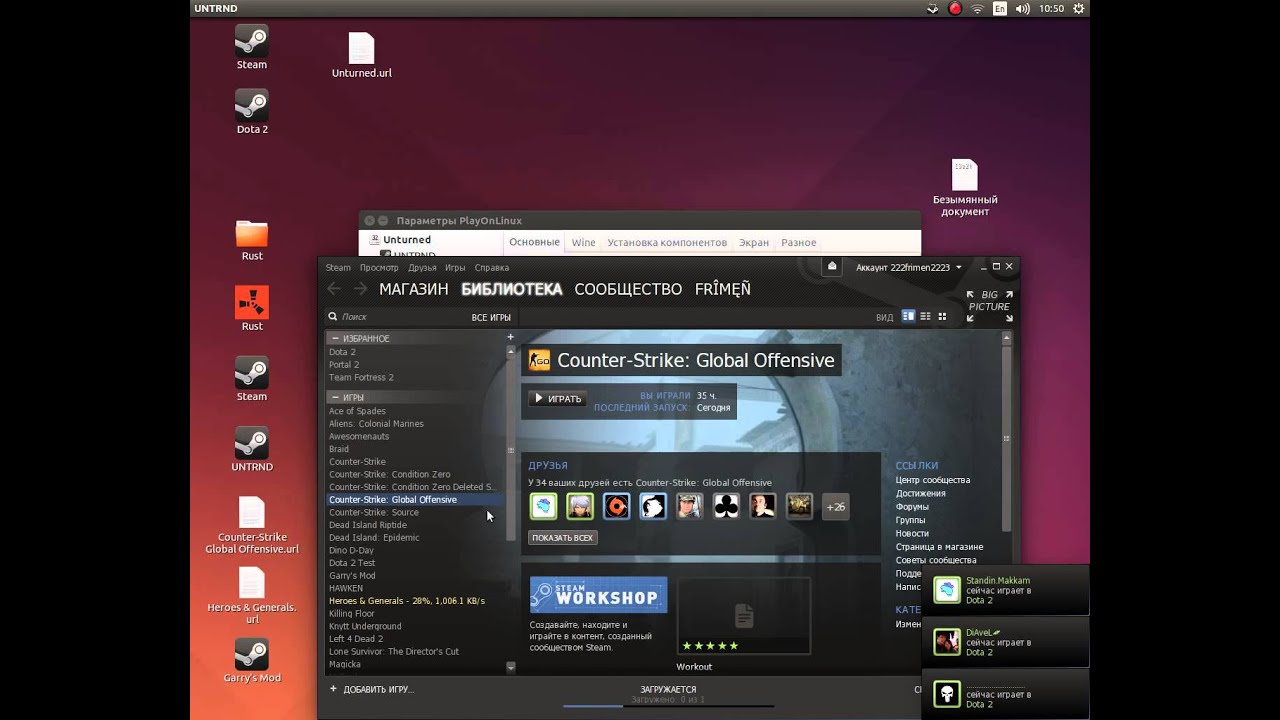Open the Workout workshop item thumbnail
The width and height of the screenshot is (1280, 720).
click(743, 616)
